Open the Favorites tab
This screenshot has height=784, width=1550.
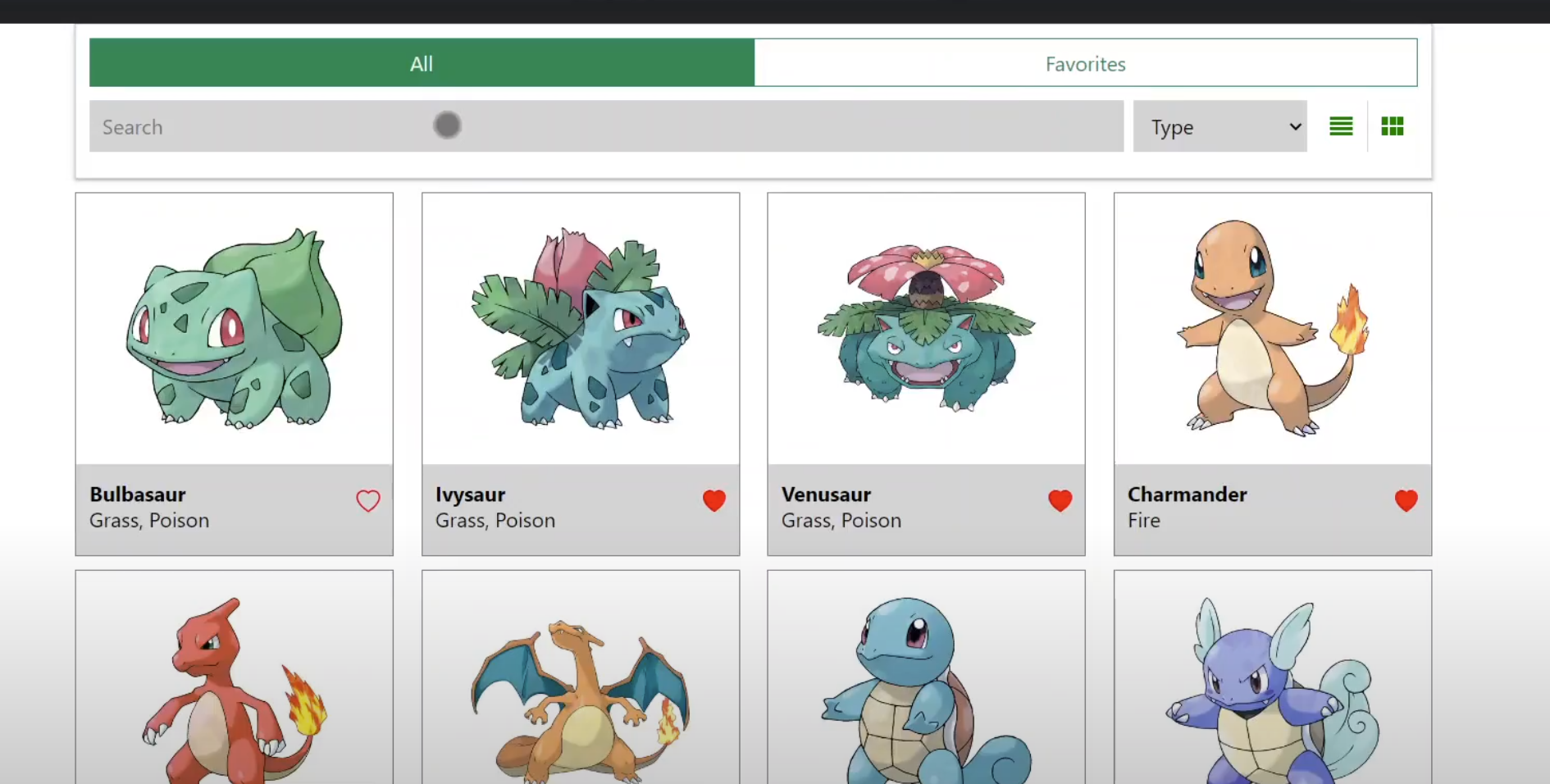click(x=1085, y=63)
